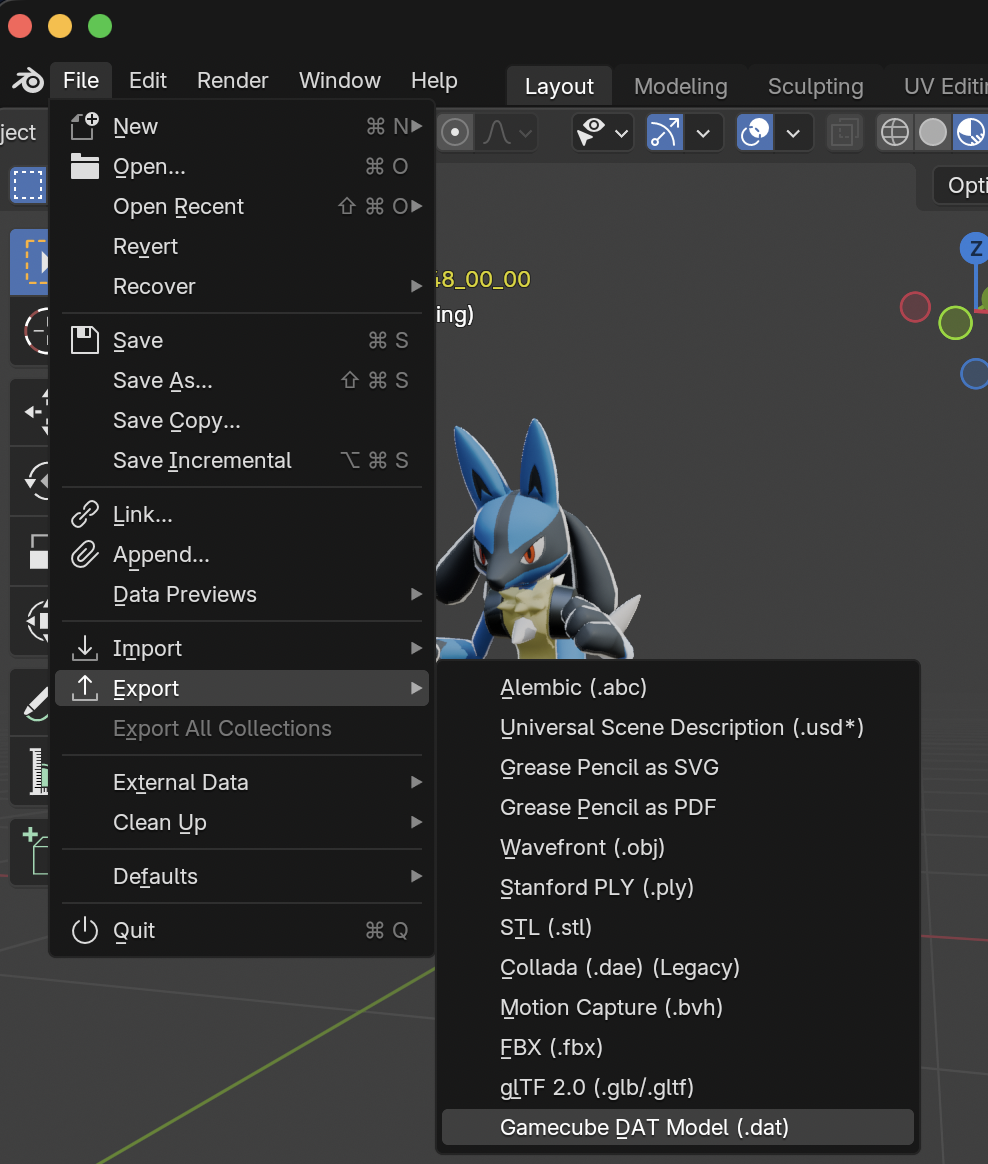Click the red negative X gizmo circle
This screenshot has width=988, height=1164.
(x=915, y=307)
